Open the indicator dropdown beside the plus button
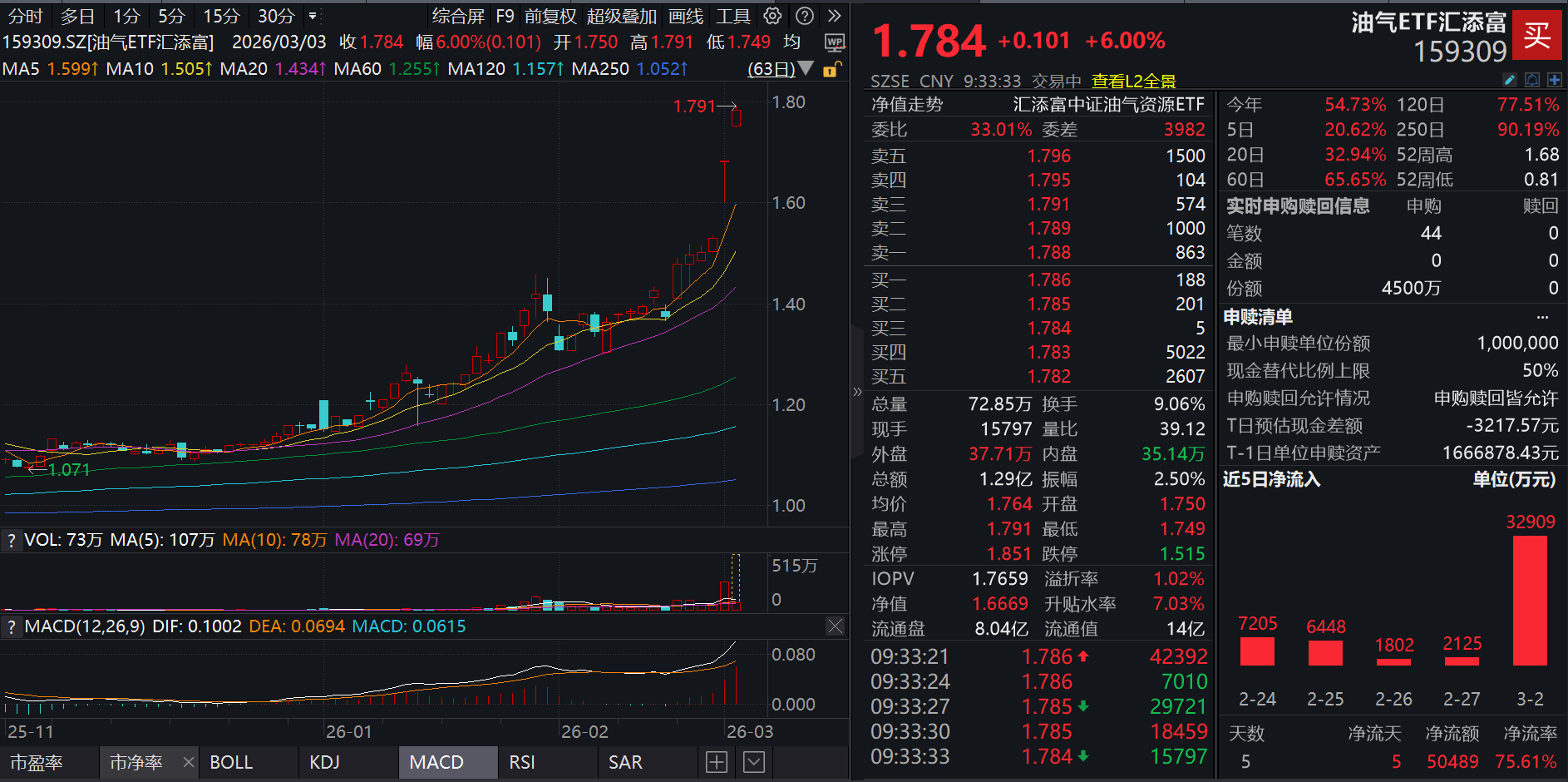This screenshot has height=782, width=1568. point(752,761)
